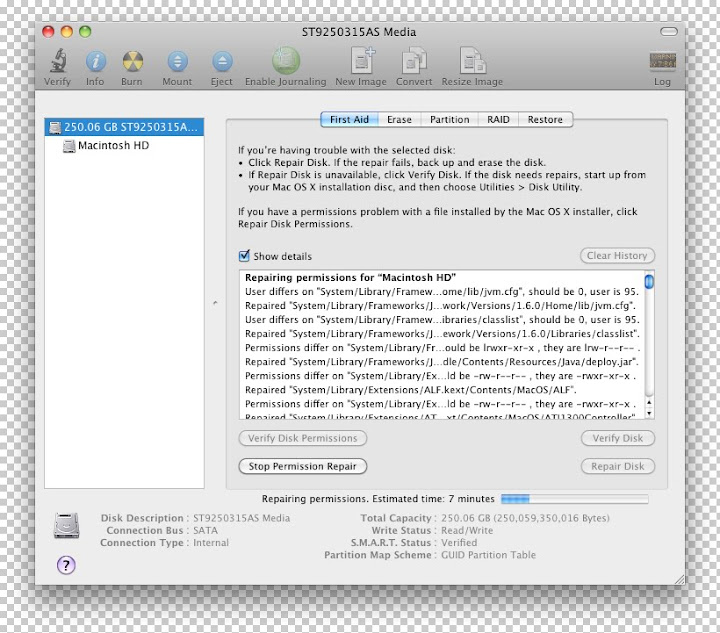The height and width of the screenshot is (633, 720).
Task: Click the hard disk icon beside Disk Description
Action: click(67, 525)
